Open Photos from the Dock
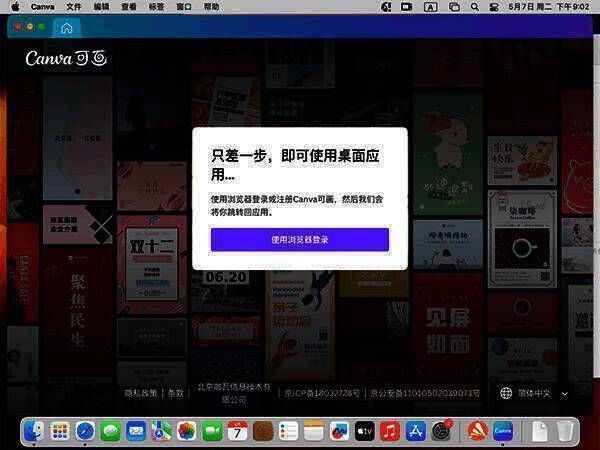This screenshot has height=450, width=600. point(187,431)
